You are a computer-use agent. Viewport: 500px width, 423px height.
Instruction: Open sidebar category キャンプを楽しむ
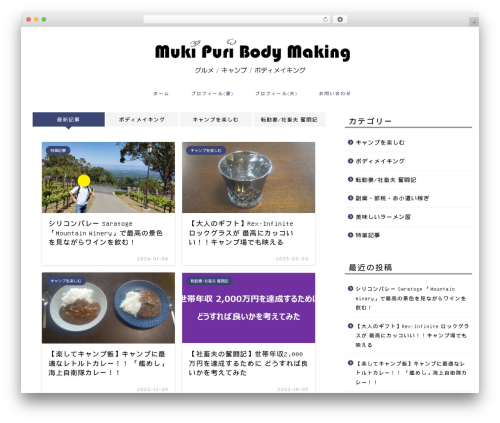(380, 143)
